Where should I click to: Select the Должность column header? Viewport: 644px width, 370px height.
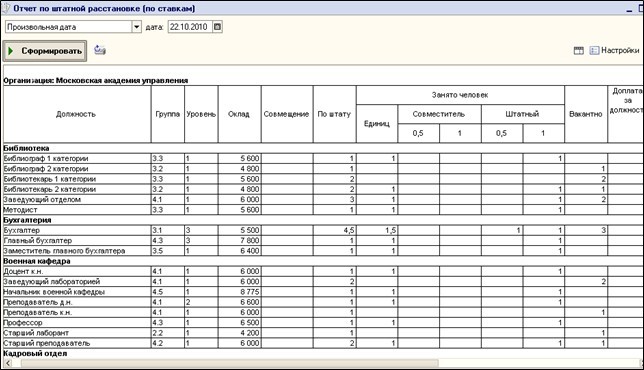point(76,114)
